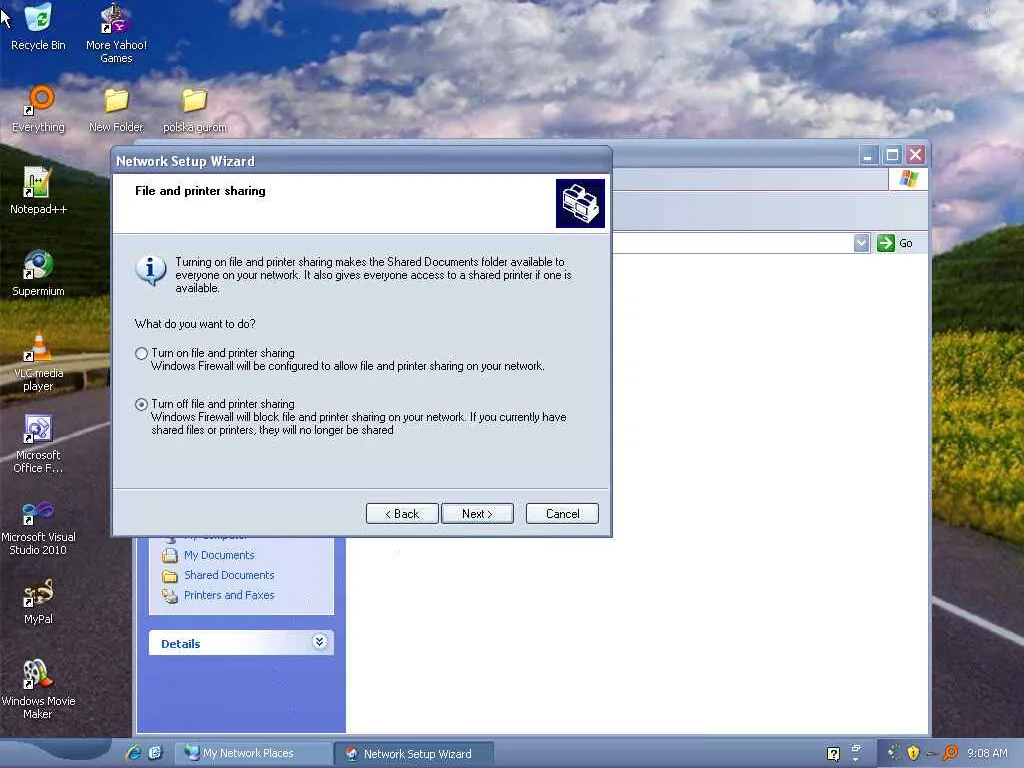Click the second quick launch icon beside Internet Explorer
Viewport: 1024px width, 768px height.
coord(155,753)
